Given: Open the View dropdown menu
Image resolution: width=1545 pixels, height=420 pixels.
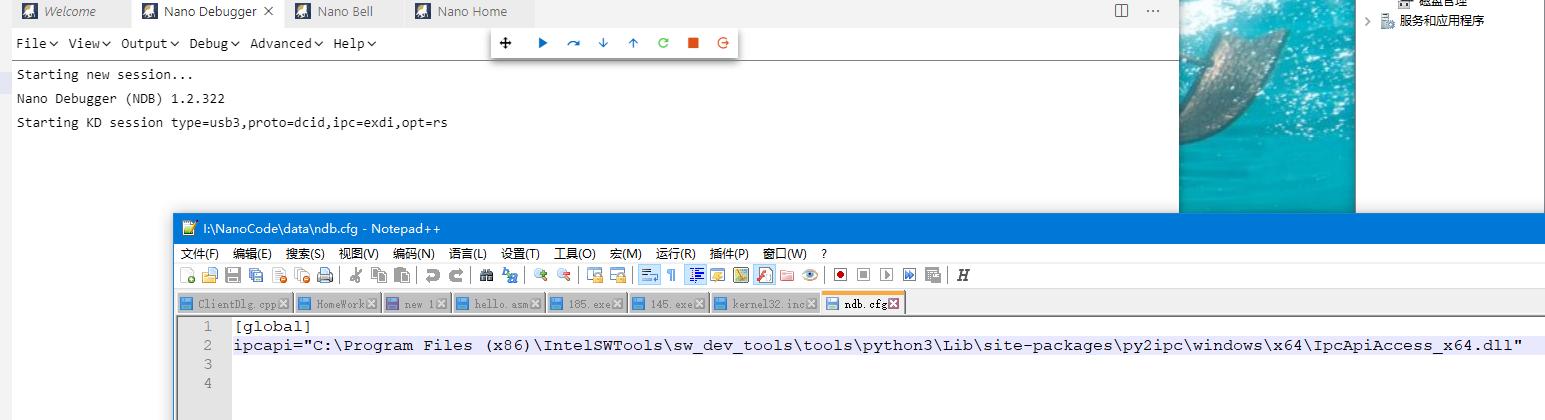Looking at the screenshot, I should [89, 43].
